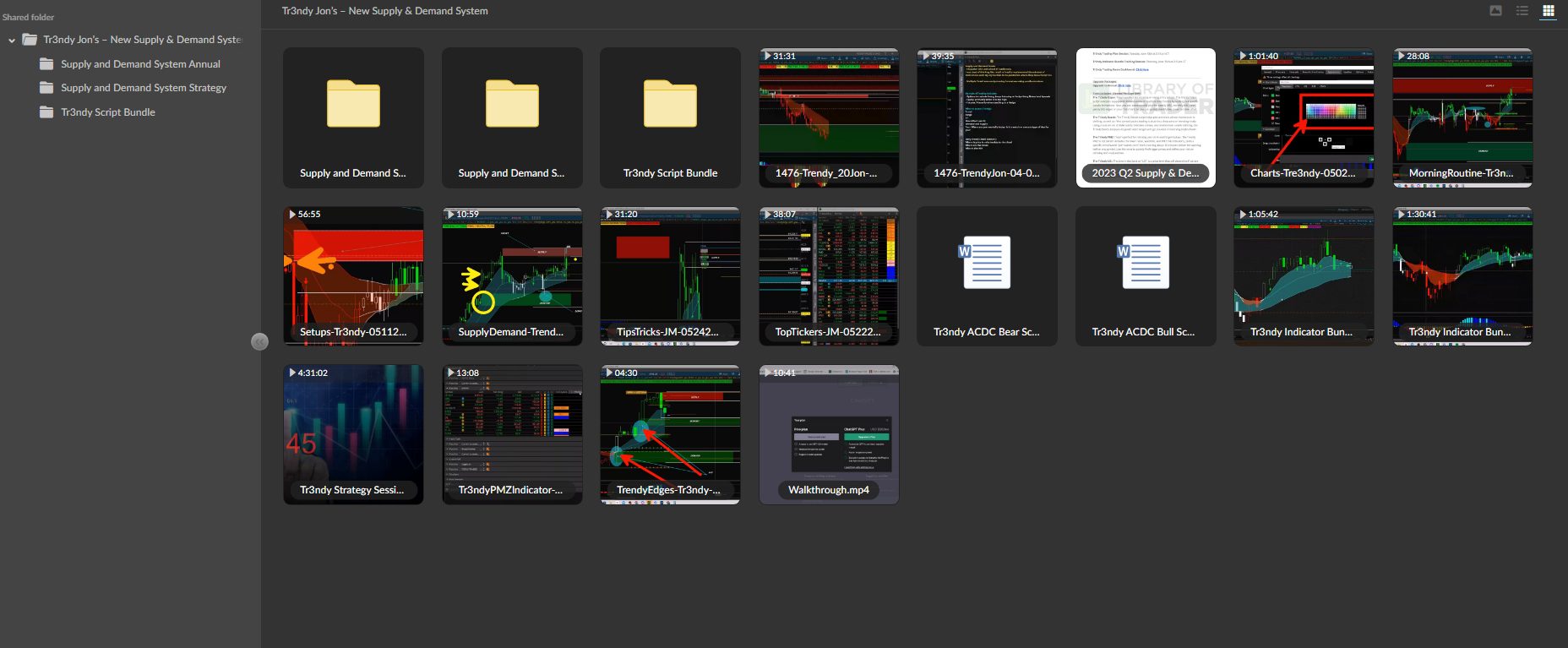Screen dimensions: 1568x648
Task: Click the Shared folder heading
Action: click(x=28, y=17)
